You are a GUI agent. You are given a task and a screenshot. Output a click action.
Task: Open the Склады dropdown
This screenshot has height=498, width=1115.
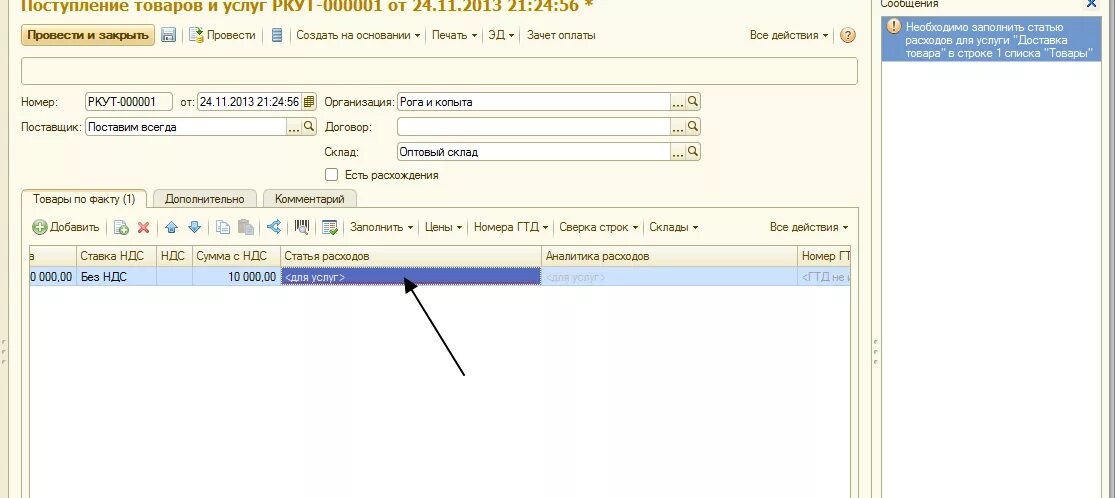[673, 227]
